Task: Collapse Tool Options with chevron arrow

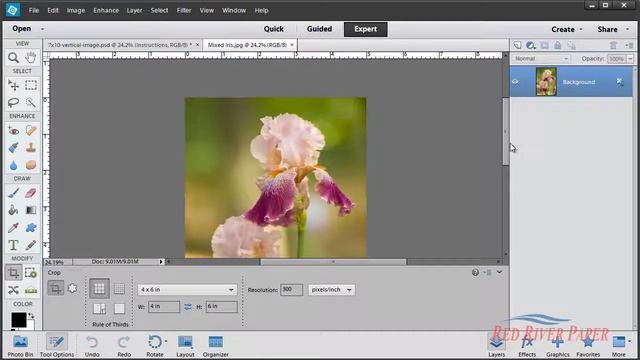Action: click(x=500, y=272)
